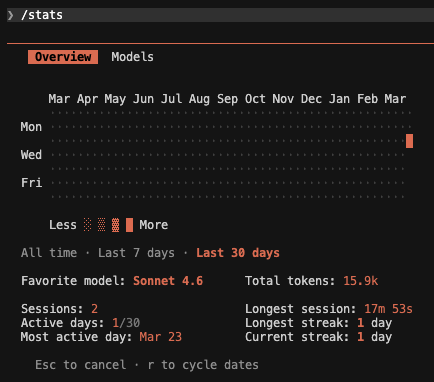Image resolution: width=434 pixels, height=382 pixels.
Task: Choose the Last 7 days range
Action: (136, 253)
